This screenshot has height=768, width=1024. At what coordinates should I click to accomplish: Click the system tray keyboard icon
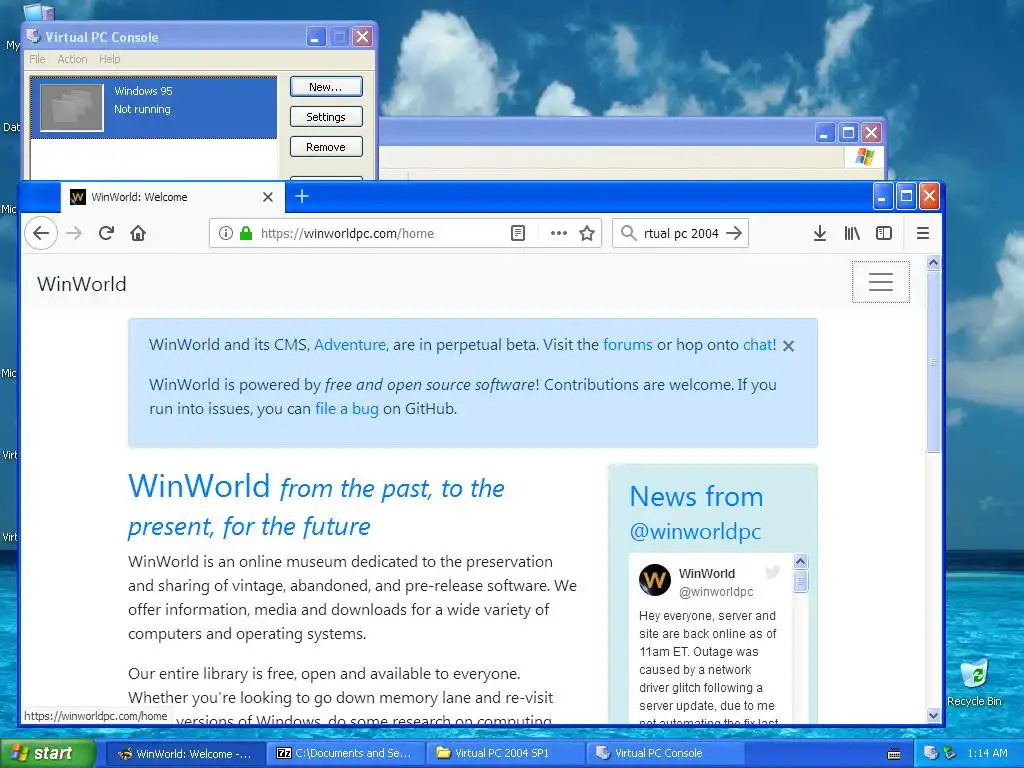click(x=894, y=754)
